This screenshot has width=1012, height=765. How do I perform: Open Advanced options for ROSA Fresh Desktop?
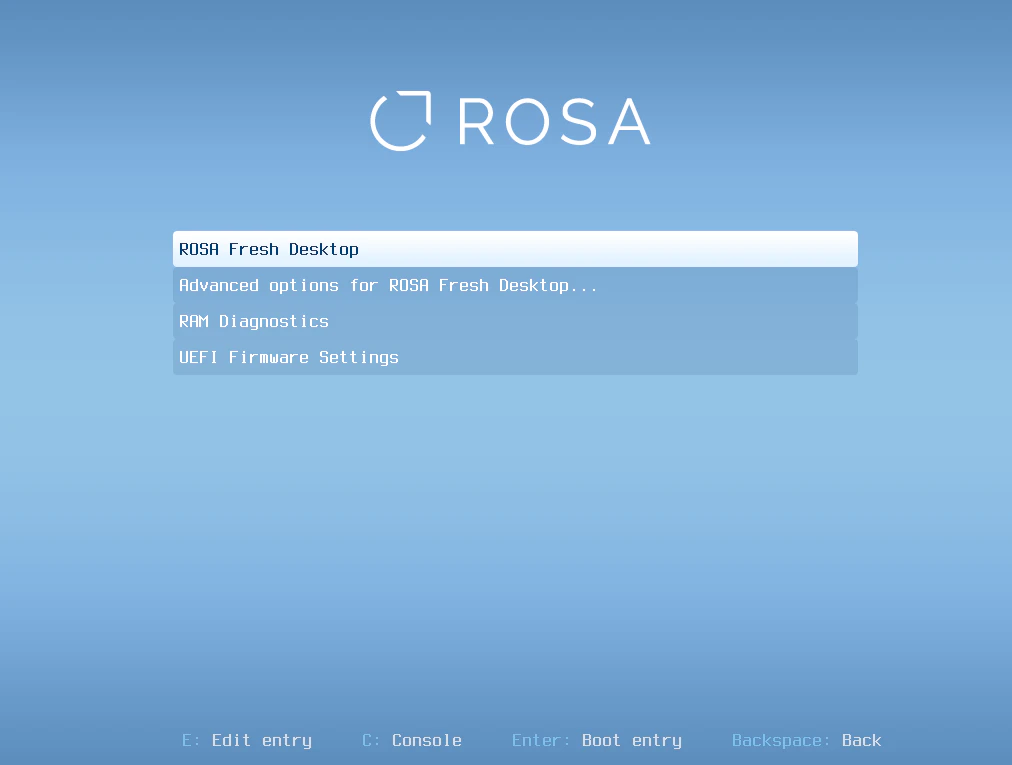click(x=515, y=285)
